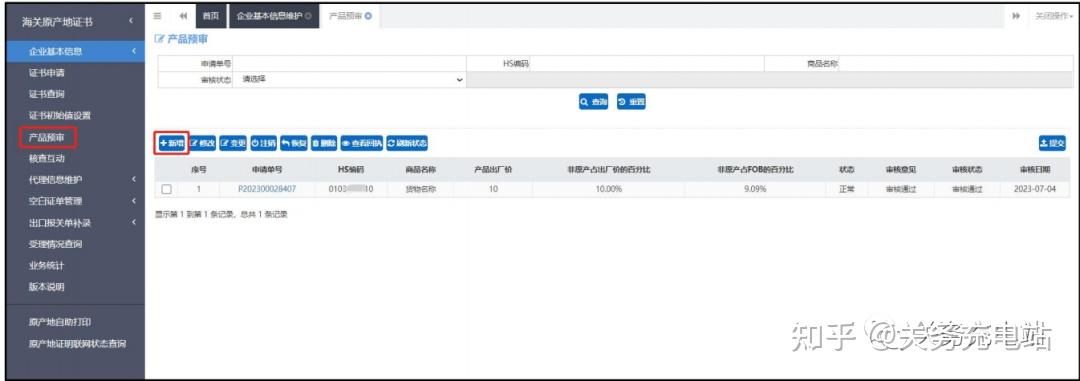Click the 非原产占FOB的百分比 column header

point(755,169)
